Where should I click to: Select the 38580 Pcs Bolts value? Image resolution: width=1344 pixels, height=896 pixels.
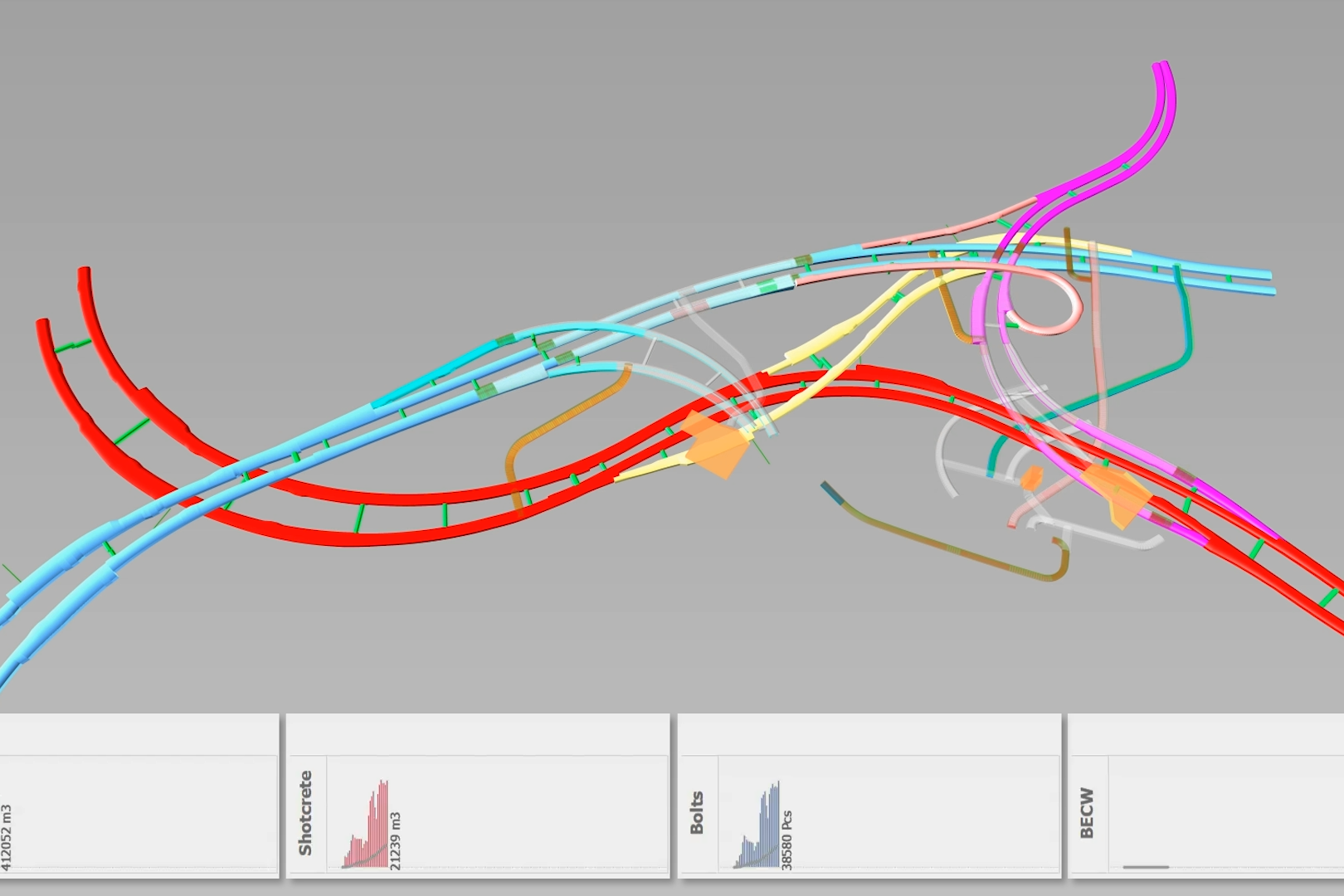(x=786, y=840)
